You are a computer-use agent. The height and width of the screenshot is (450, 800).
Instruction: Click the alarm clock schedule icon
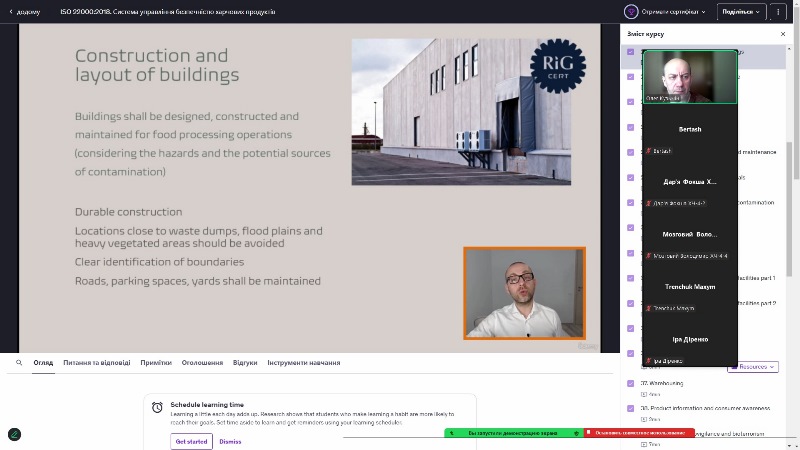coord(157,407)
